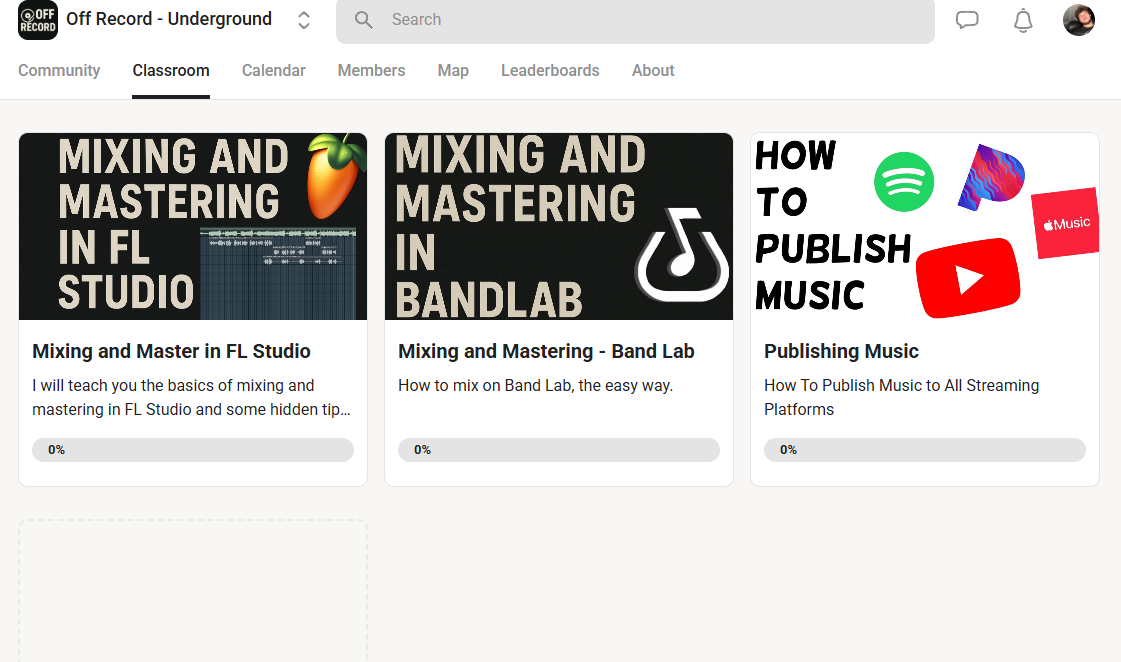Select the Leaderboards tab
The height and width of the screenshot is (662, 1121).
(x=550, y=71)
